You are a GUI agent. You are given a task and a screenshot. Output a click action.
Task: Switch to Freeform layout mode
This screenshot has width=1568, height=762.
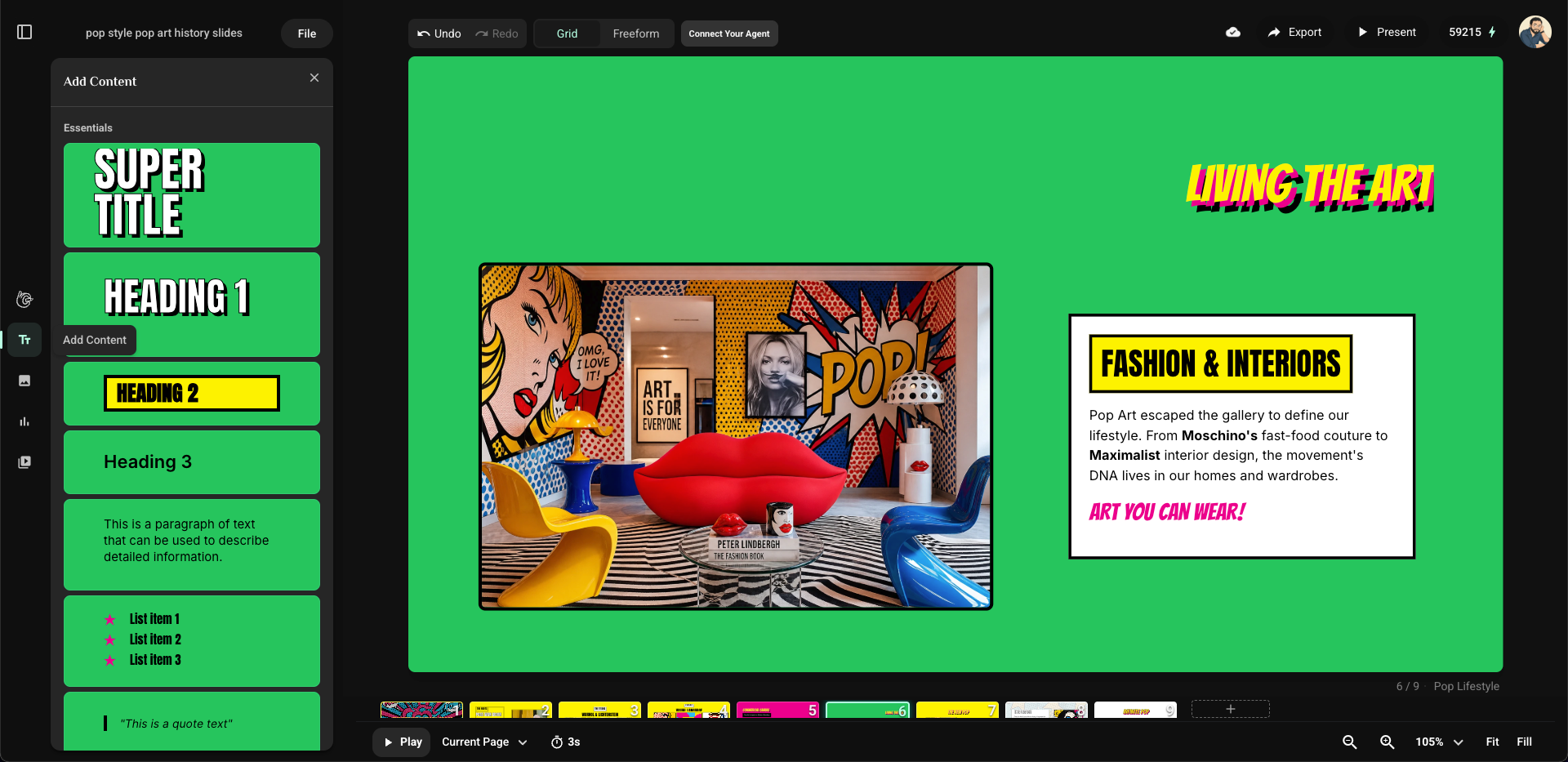[636, 33]
